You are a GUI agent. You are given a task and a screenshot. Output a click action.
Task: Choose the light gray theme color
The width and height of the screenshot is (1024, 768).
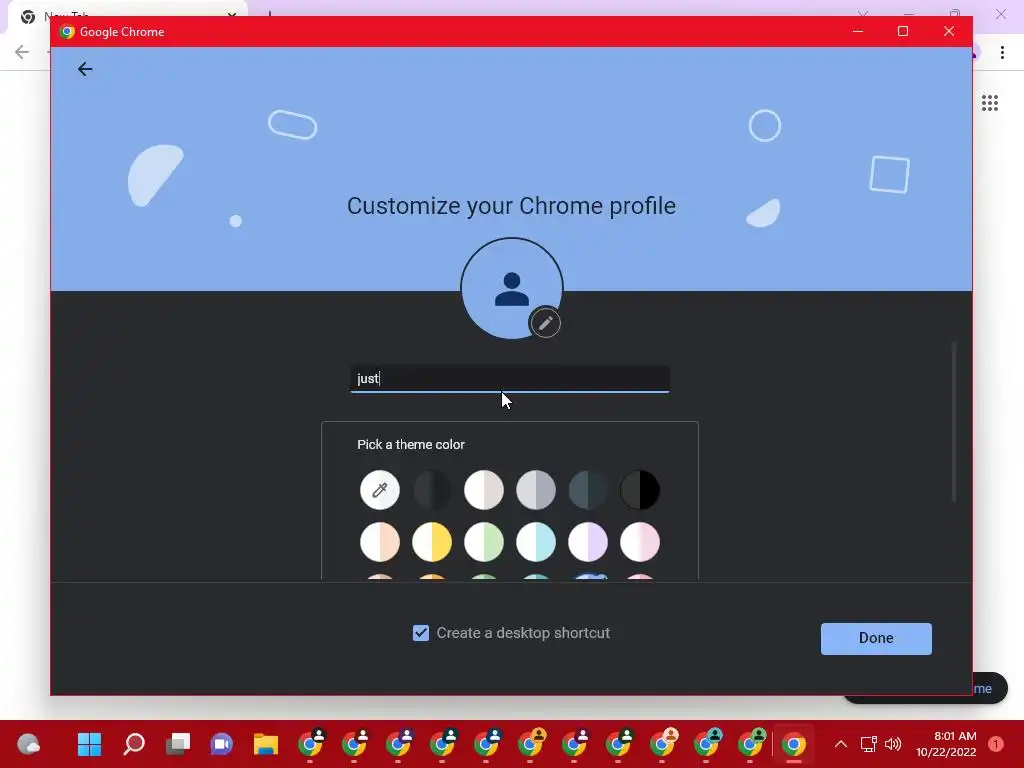click(536, 490)
